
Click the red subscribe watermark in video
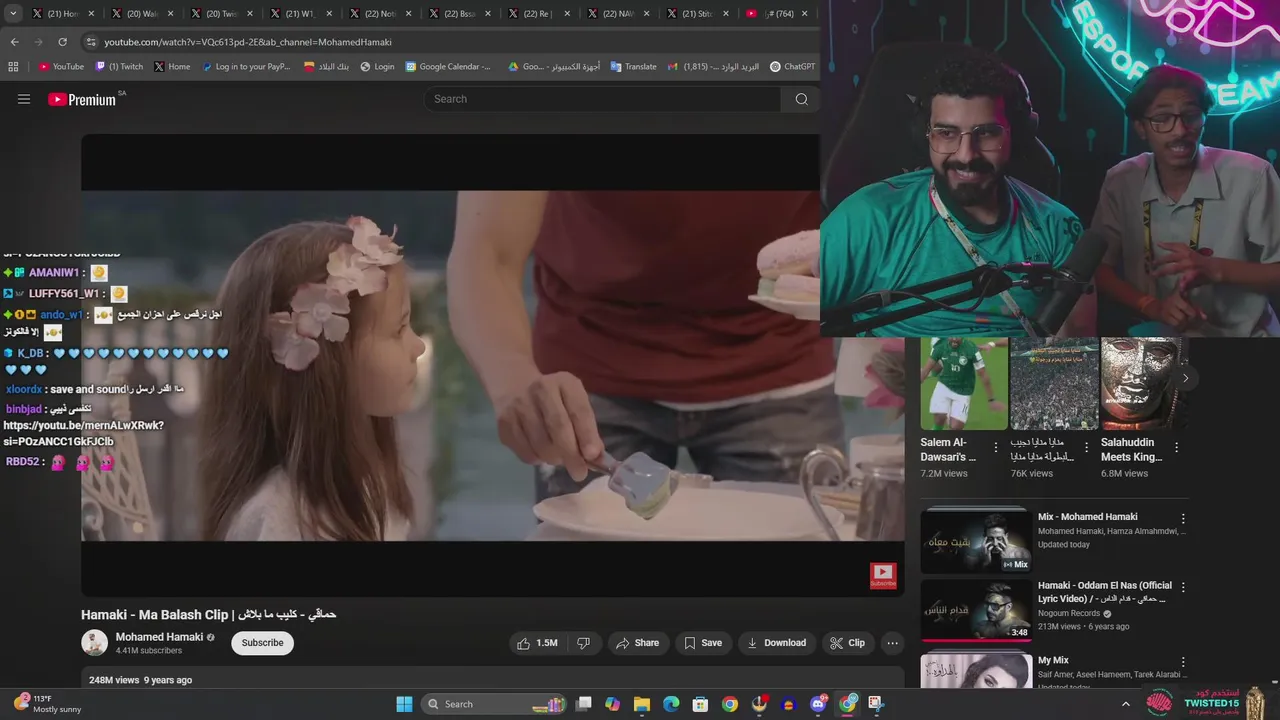883,575
